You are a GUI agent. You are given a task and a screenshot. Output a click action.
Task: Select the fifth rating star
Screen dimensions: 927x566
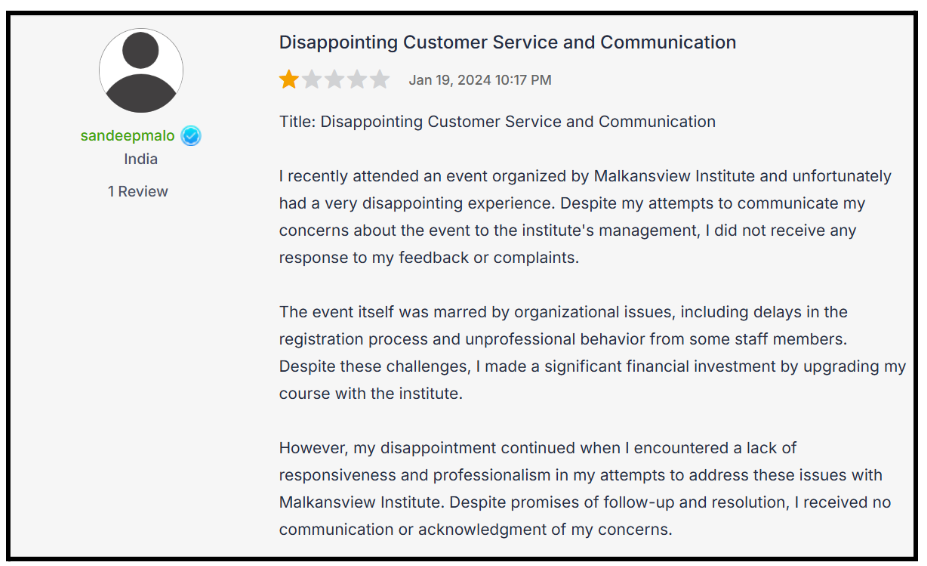[380, 79]
